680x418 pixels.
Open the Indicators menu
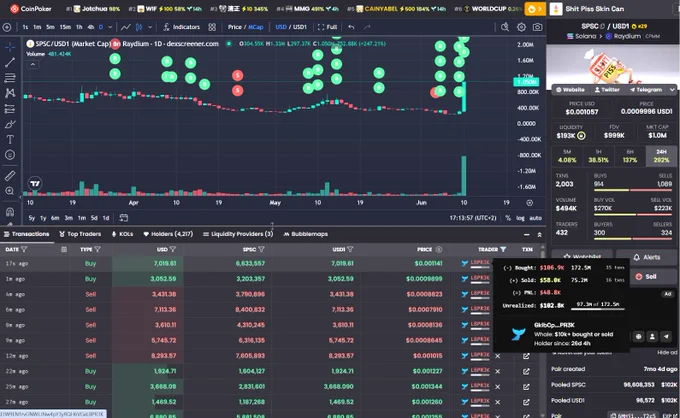click(x=181, y=27)
